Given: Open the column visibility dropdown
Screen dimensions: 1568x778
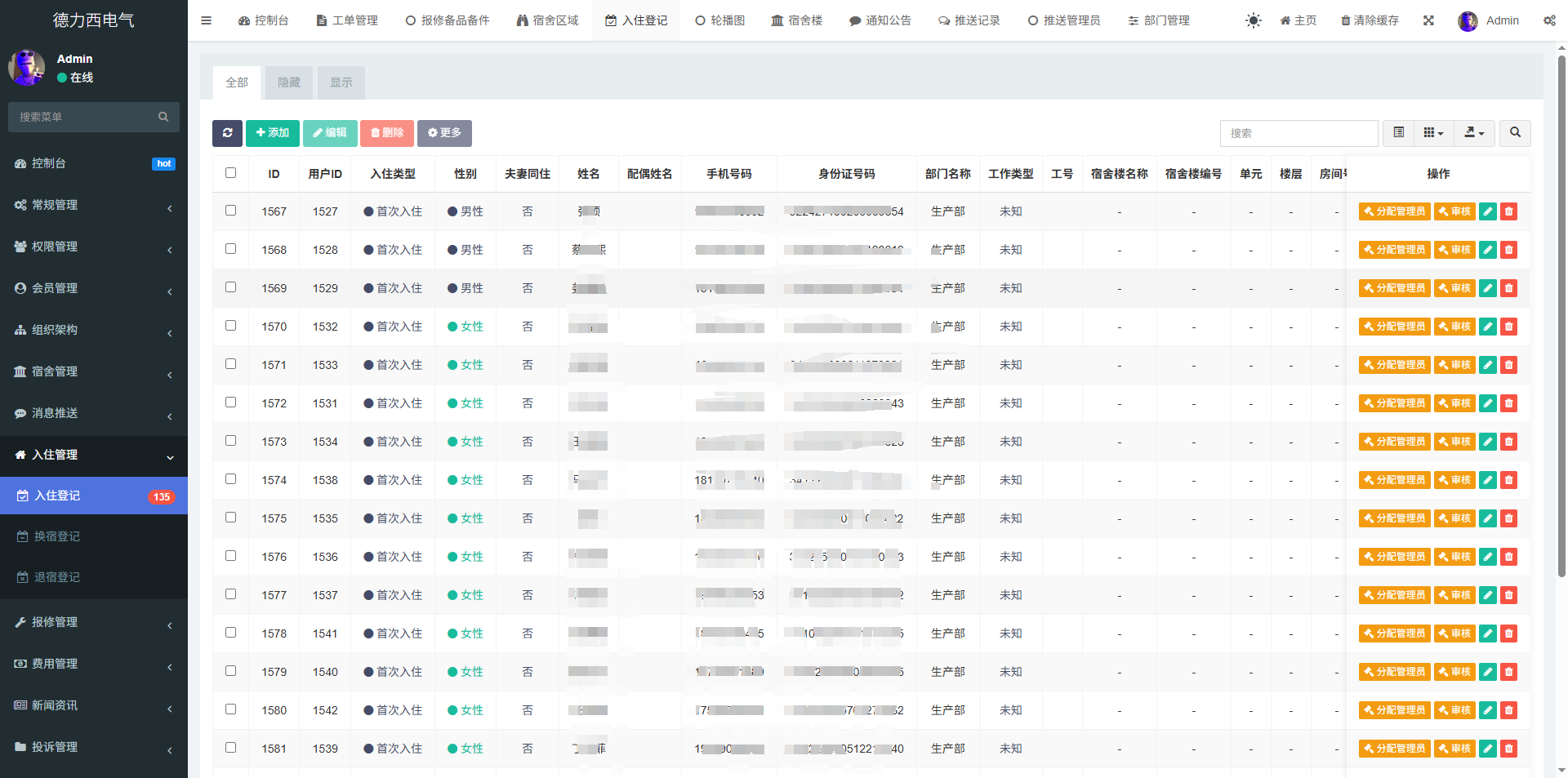Looking at the screenshot, I should click(1433, 133).
